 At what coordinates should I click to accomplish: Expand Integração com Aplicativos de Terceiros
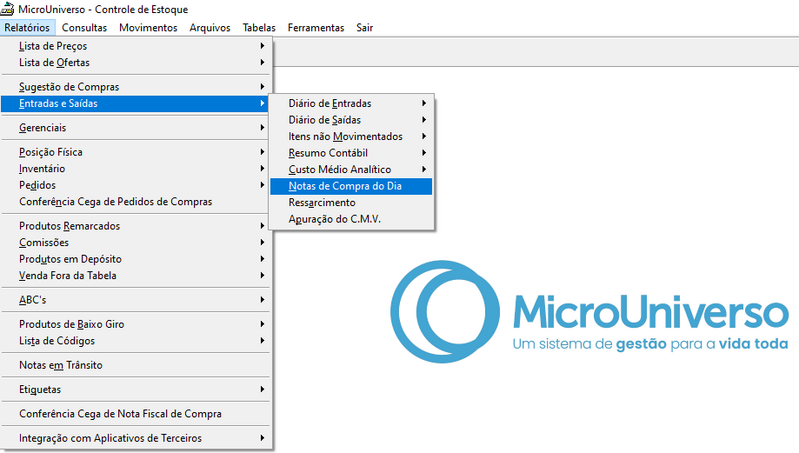coord(135,438)
